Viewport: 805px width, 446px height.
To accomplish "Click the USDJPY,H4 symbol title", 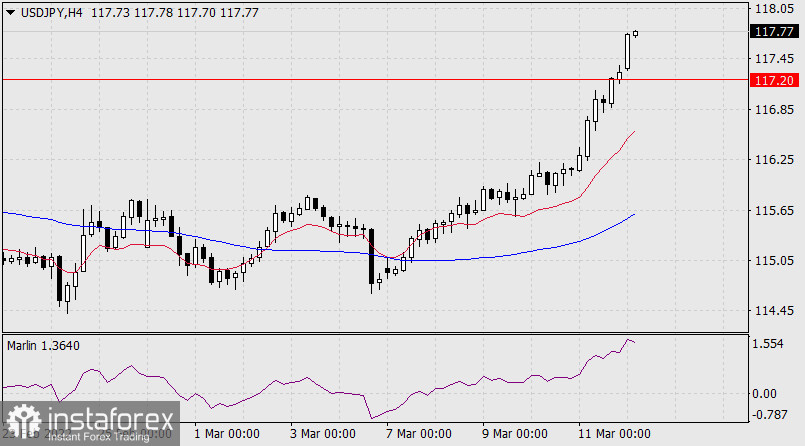I will pyautogui.click(x=50, y=12).
